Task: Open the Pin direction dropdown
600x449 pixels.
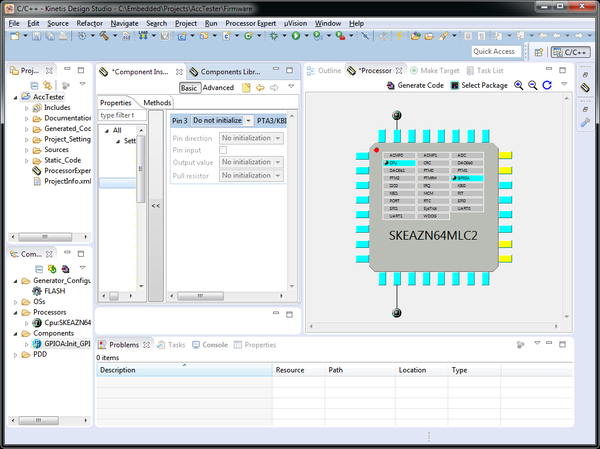Action: pos(251,138)
